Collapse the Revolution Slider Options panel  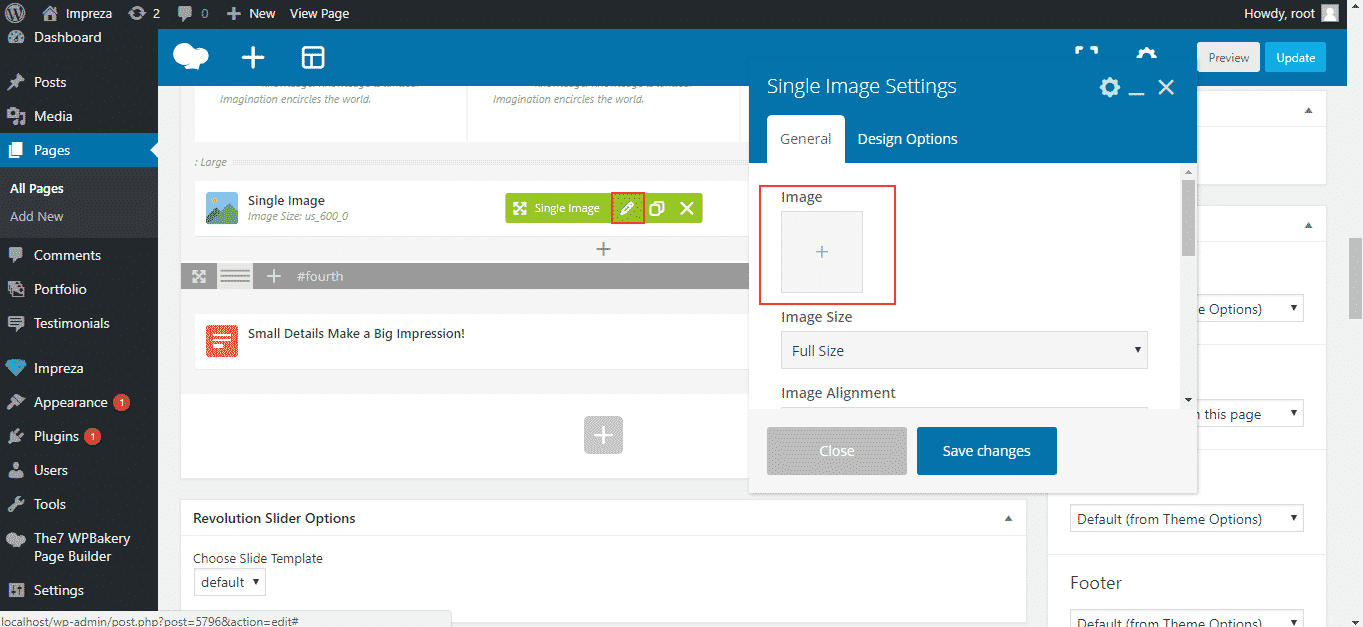1008,518
